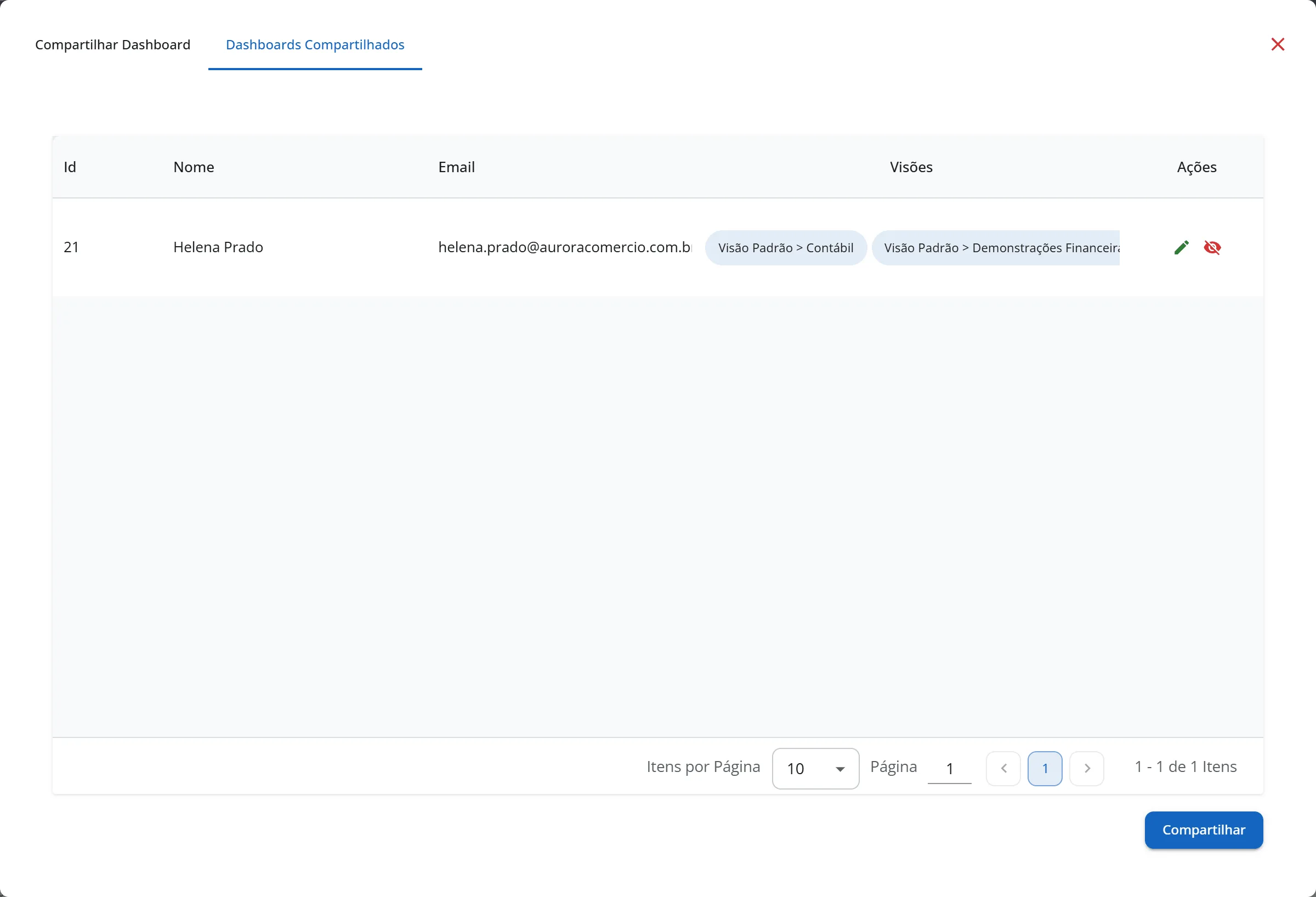Click the Visão Padrão > Contábil chip
The image size is (1316, 897).
[786, 247]
